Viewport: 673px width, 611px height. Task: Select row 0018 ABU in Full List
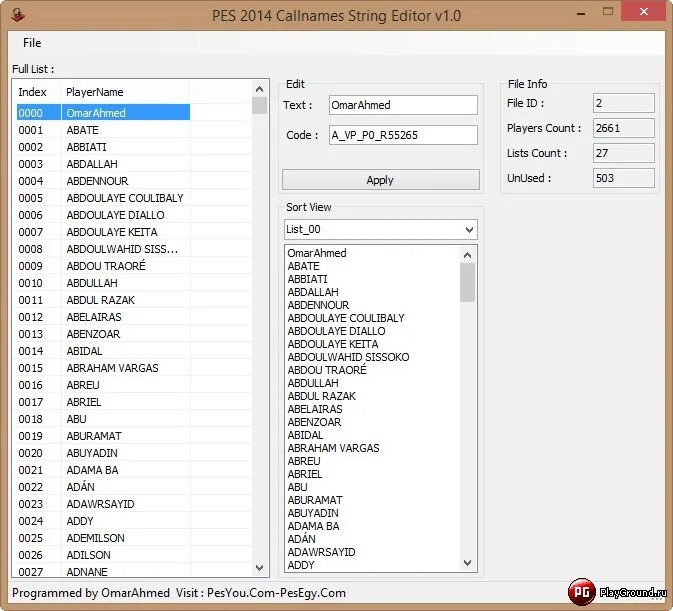(103, 419)
